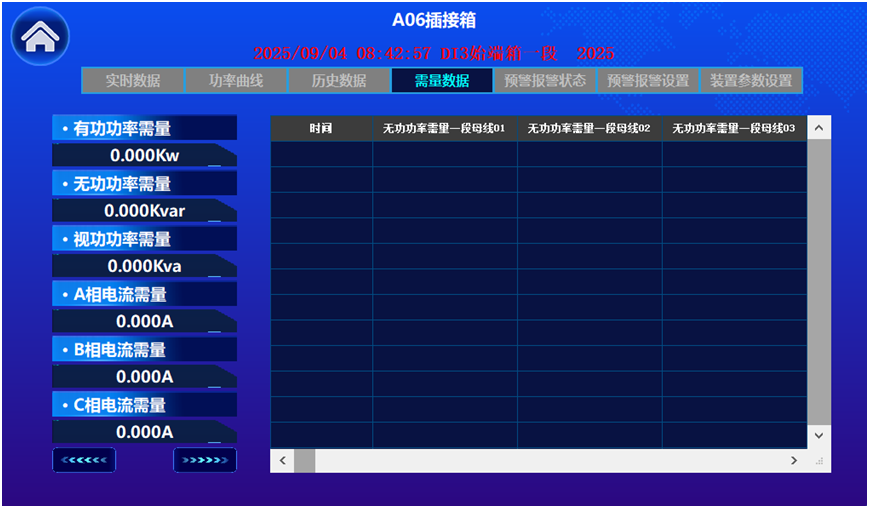Click the A相电流需量 0.000A value
869x508 pixels.
[145, 321]
